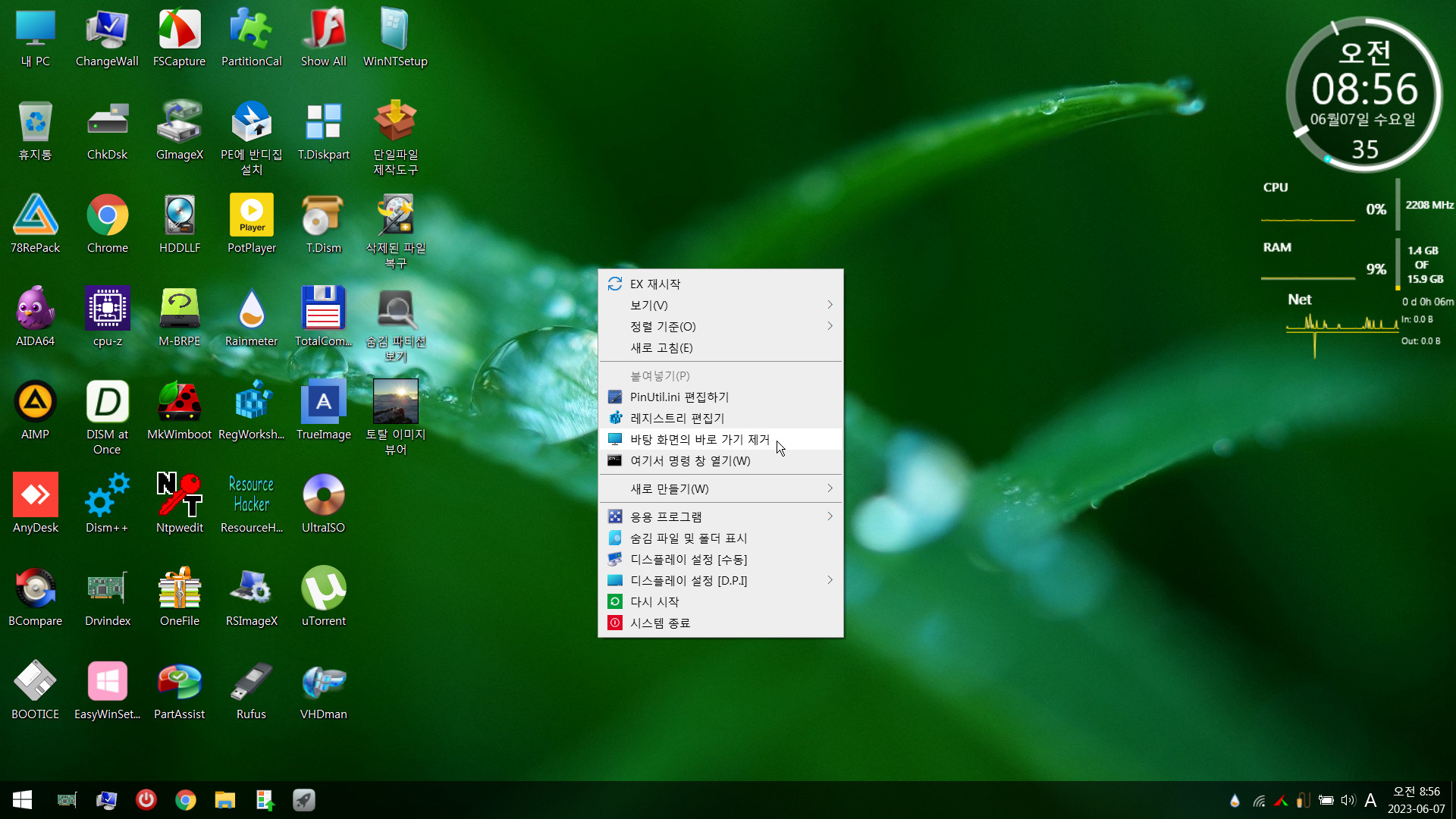The height and width of the screenshot is (819, 1456).
Task: Open PartitionCal puzzle icon
Action: [x=251, y=38]
